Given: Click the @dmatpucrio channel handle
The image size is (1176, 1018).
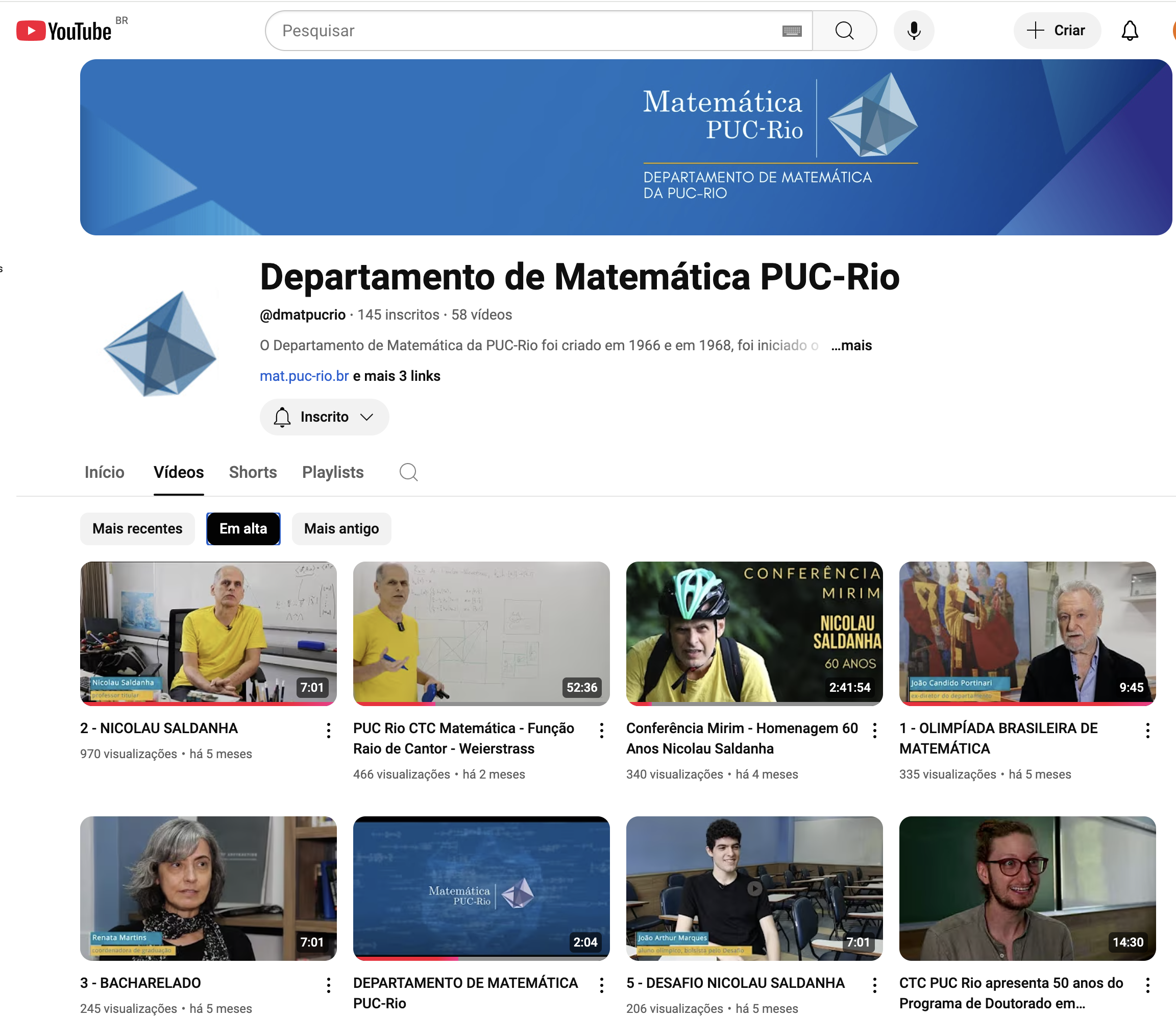Looking at the screenshot, I should (303, 314).
